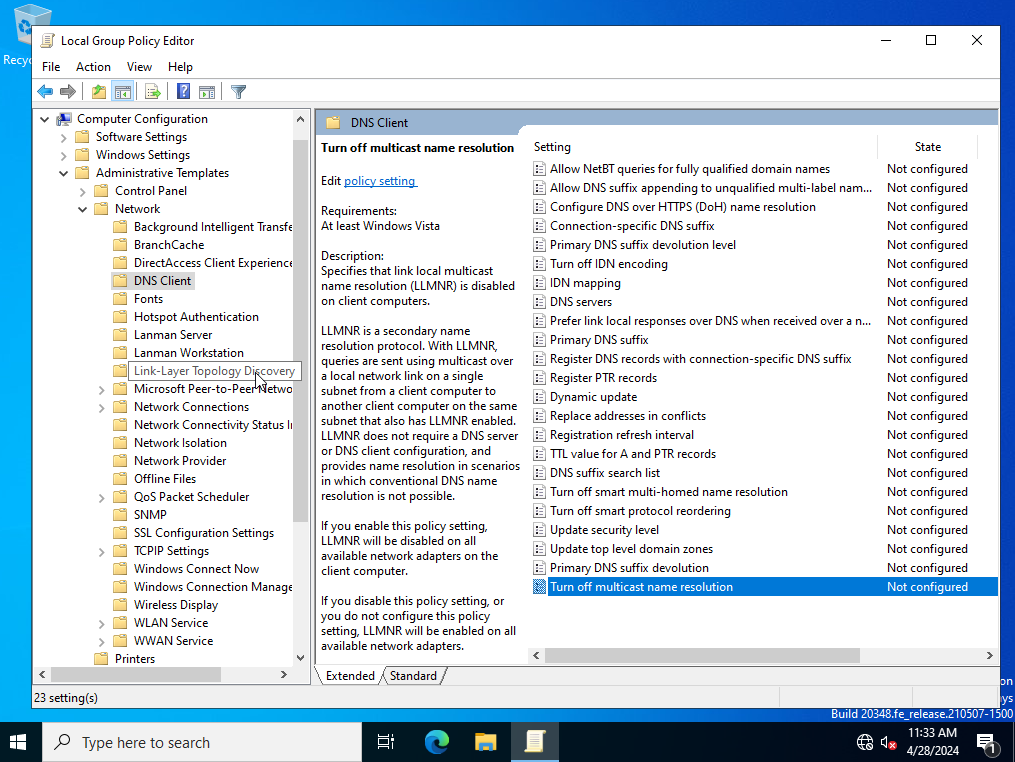Toggle the Show/Hide Console Tree icon
This screenshot has height=762, width=1015.
(122, 91)
